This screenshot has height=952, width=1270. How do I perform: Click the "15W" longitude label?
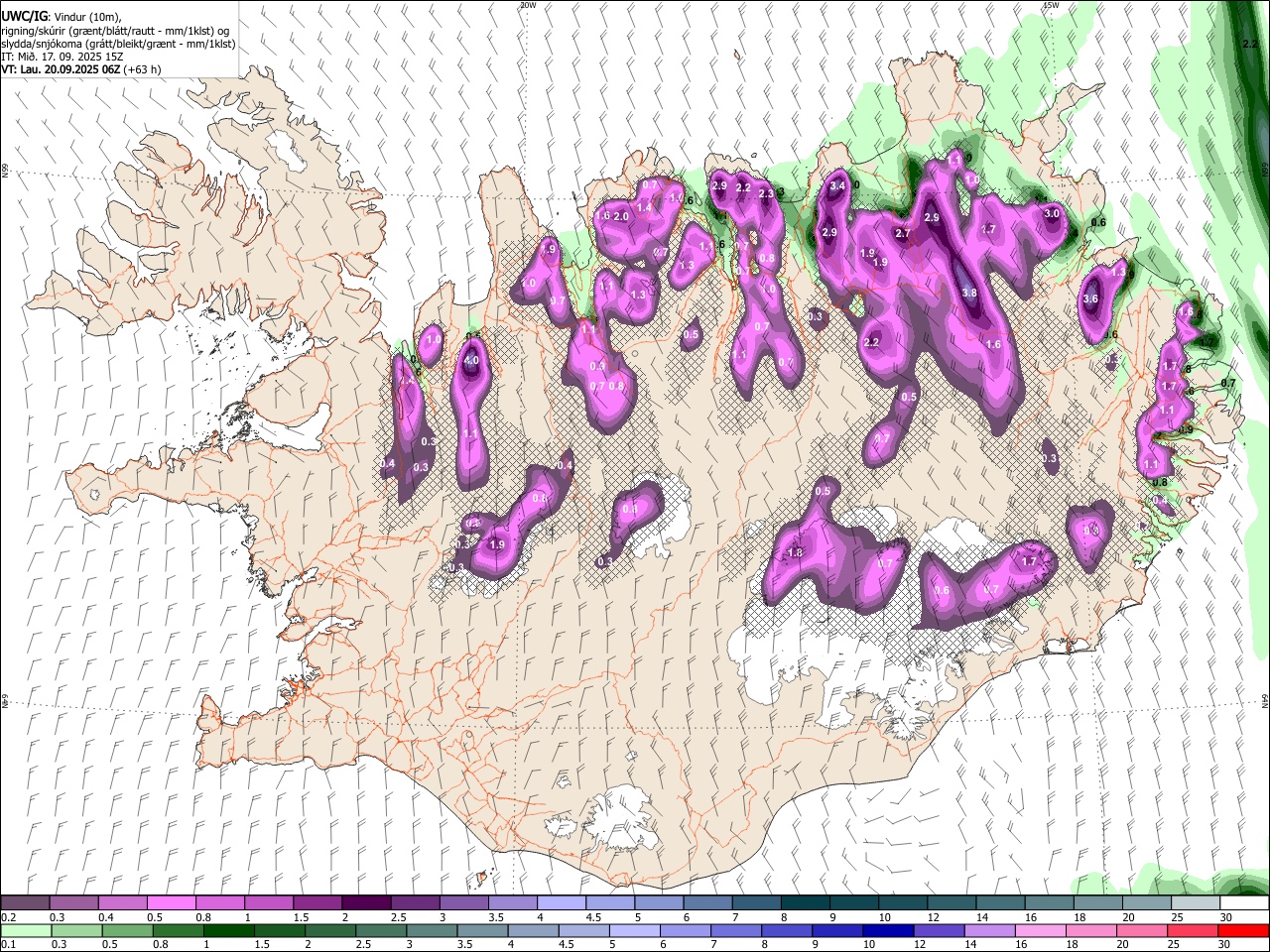[1052, 5]
